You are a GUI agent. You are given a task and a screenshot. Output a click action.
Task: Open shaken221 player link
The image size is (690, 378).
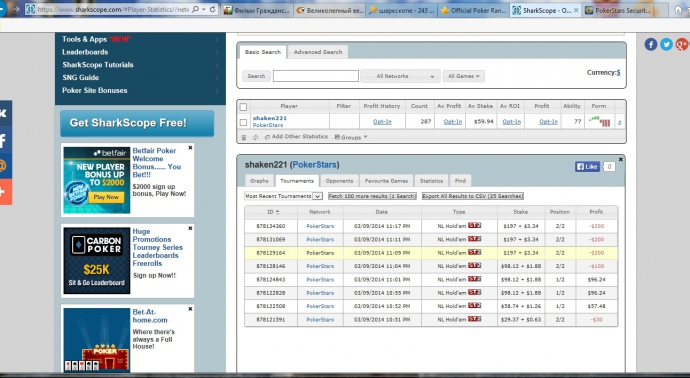tap(270, 118)
